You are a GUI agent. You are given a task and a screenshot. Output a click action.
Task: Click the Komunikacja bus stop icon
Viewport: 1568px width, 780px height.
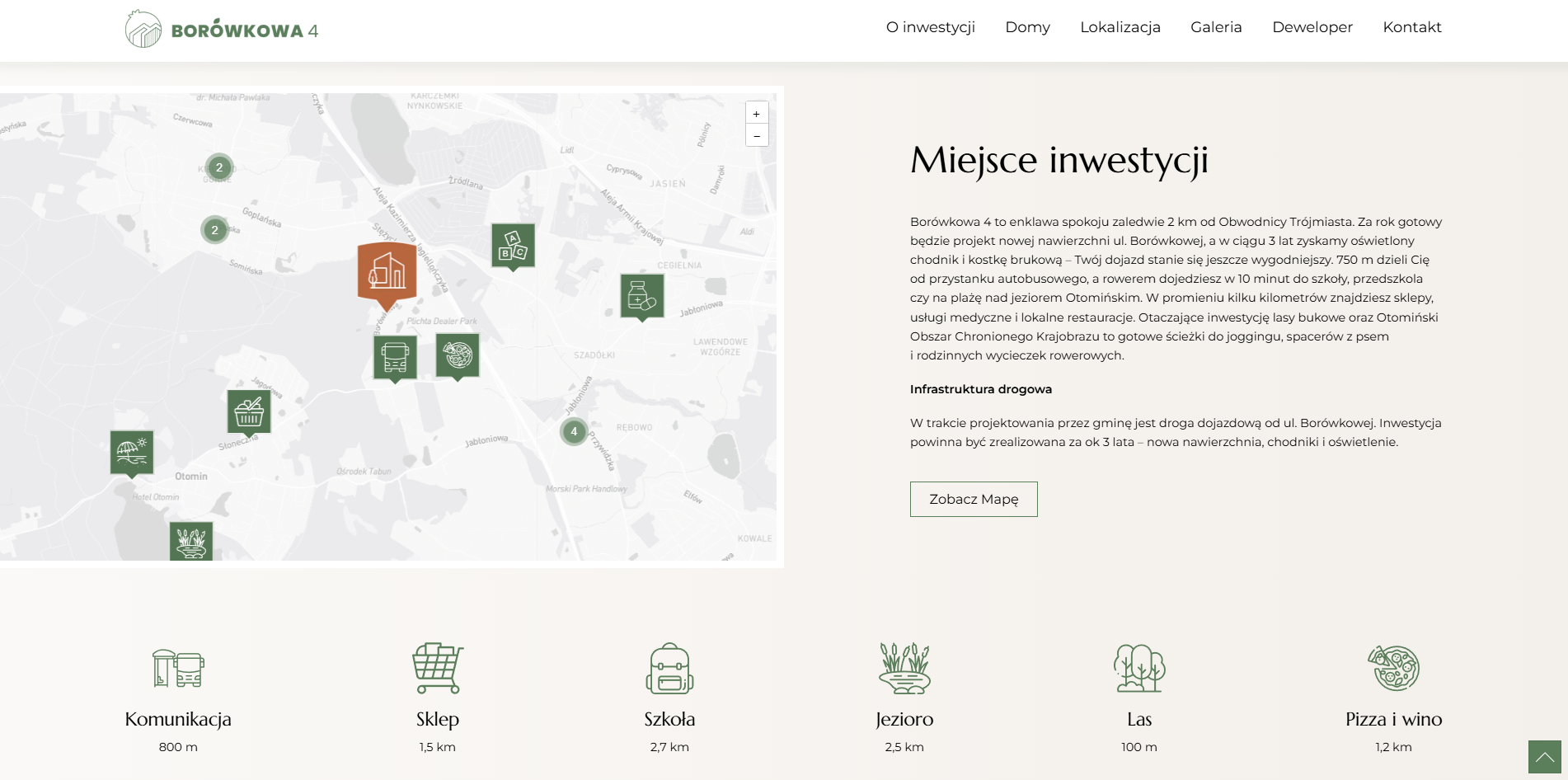pyautogui.click(x=178, y=668)
